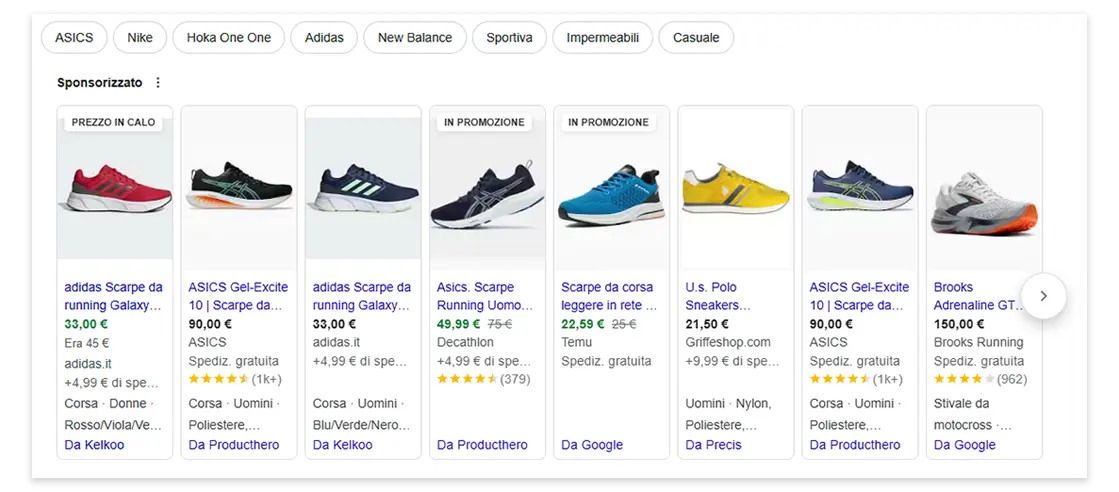The width and height of the screenshot is (1119, 492).
Task: Choose the Hoka One One chip
Action: tap(228, 38)
